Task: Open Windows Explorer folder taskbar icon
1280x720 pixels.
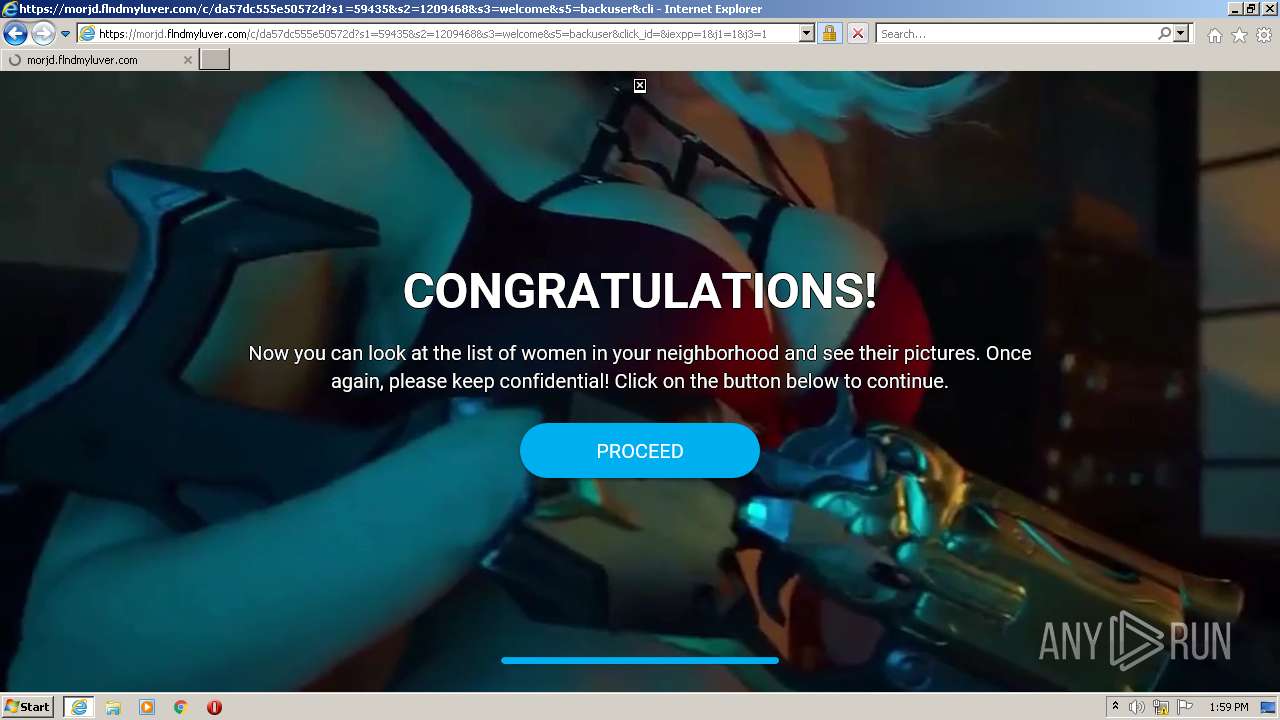Action: [x=113, y=707]
